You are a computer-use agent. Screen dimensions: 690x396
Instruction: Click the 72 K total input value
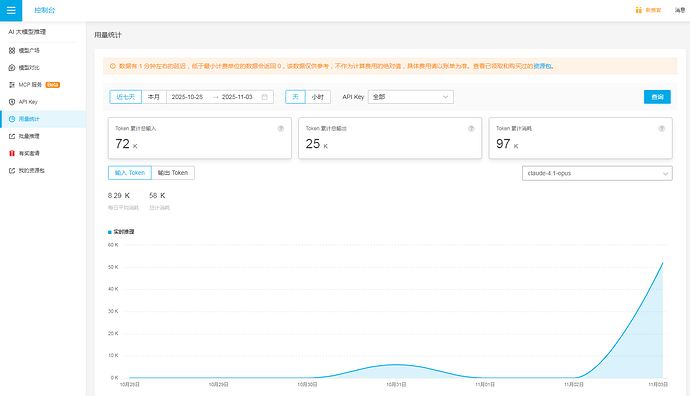(x=126, y=144)
